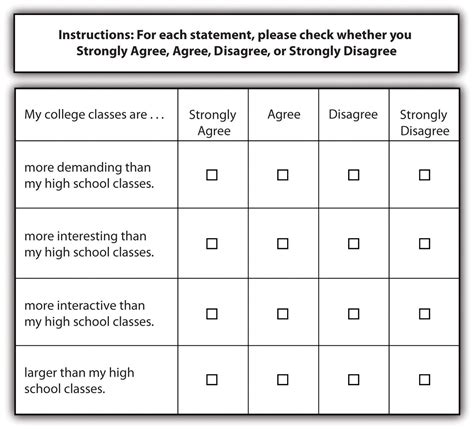Check Strongly Disagree for more interesting classes
This screenshot has width=474, height=429.
[424, 244]
